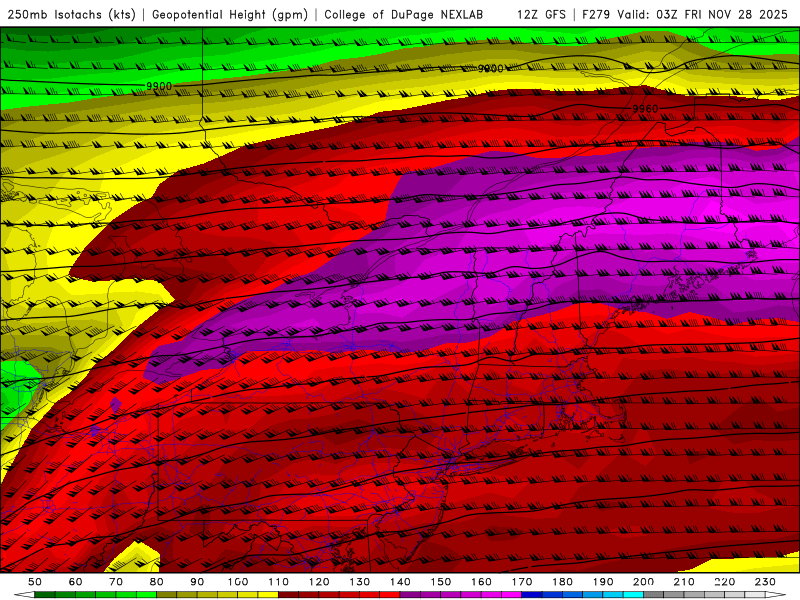Pick the dark purple swatch starting at 140

click(410, 595)
